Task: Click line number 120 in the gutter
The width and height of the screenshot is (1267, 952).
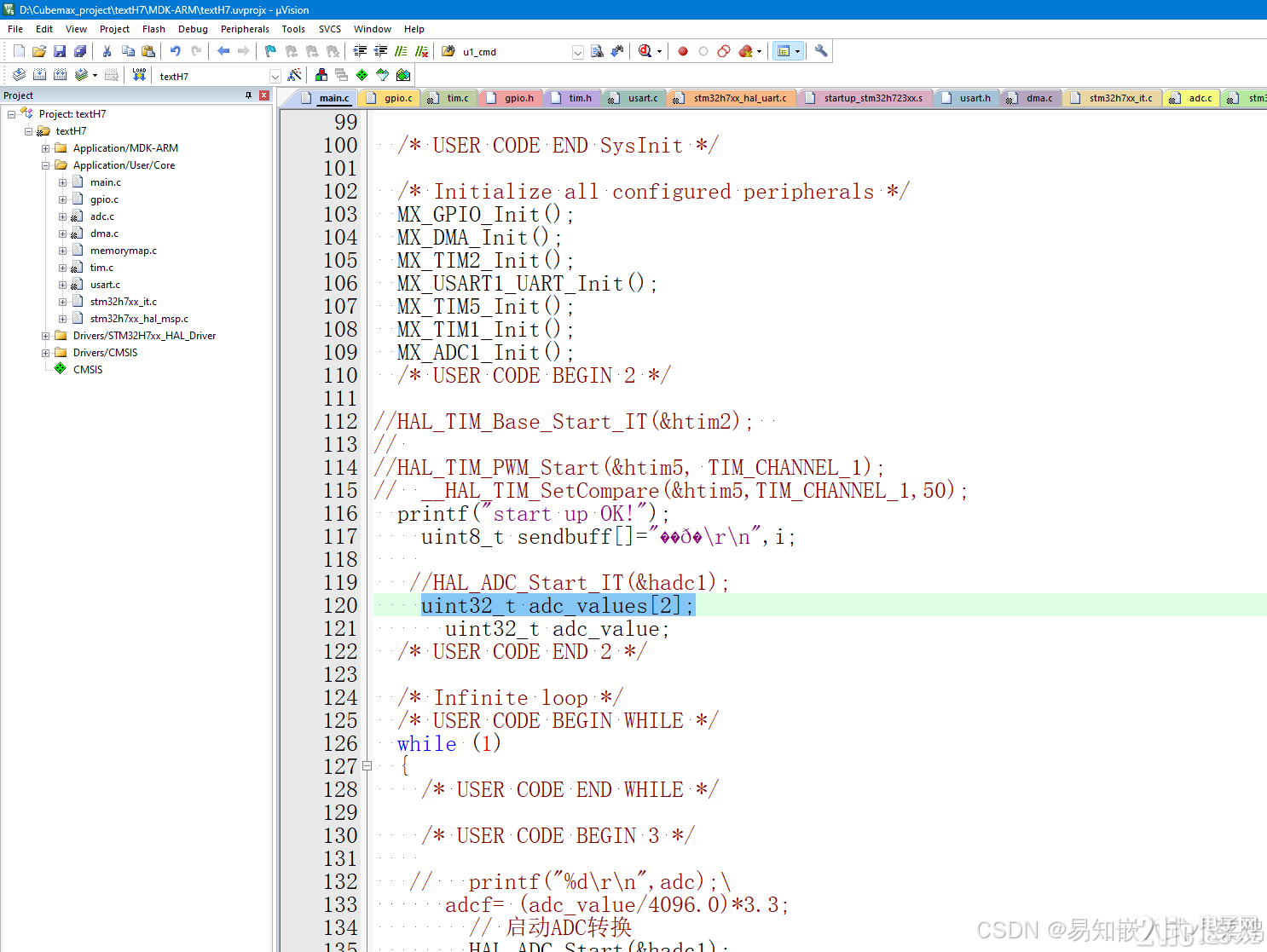Action: [x=340, y=605]
